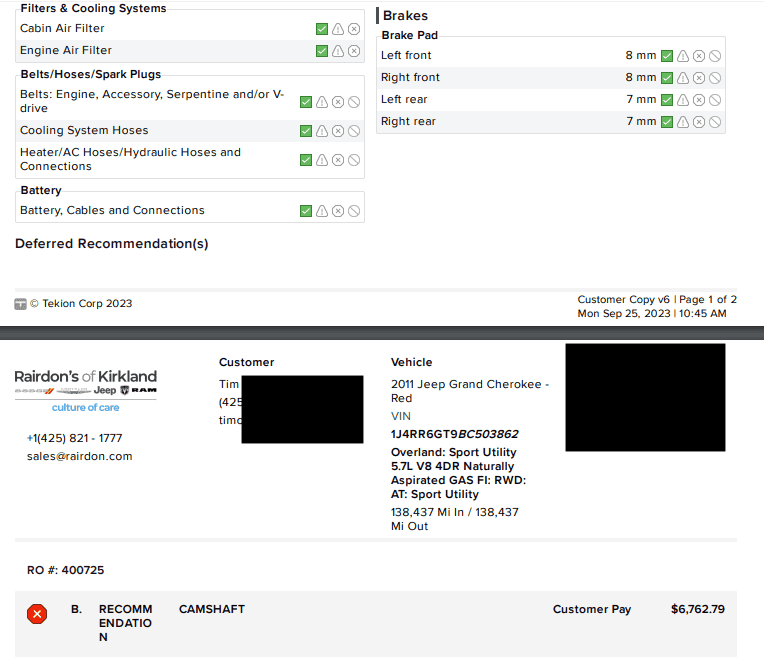Click the green check for Left rear brake pad
This screenshot has height=668, width=764.
point(667,100)
